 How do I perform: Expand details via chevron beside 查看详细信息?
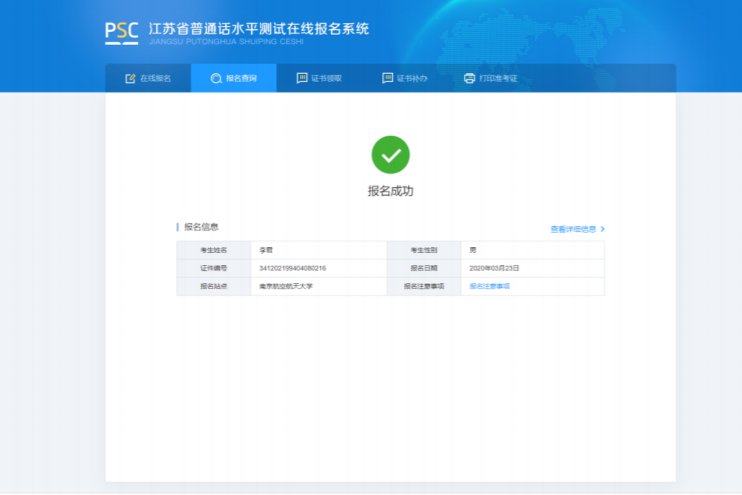point(602,229)
